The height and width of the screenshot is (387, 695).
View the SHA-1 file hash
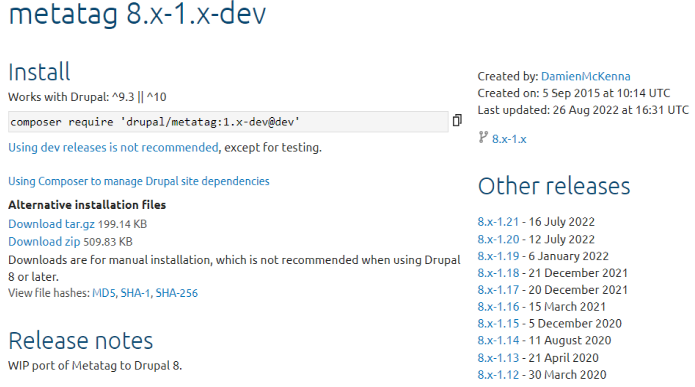[135, 293]
